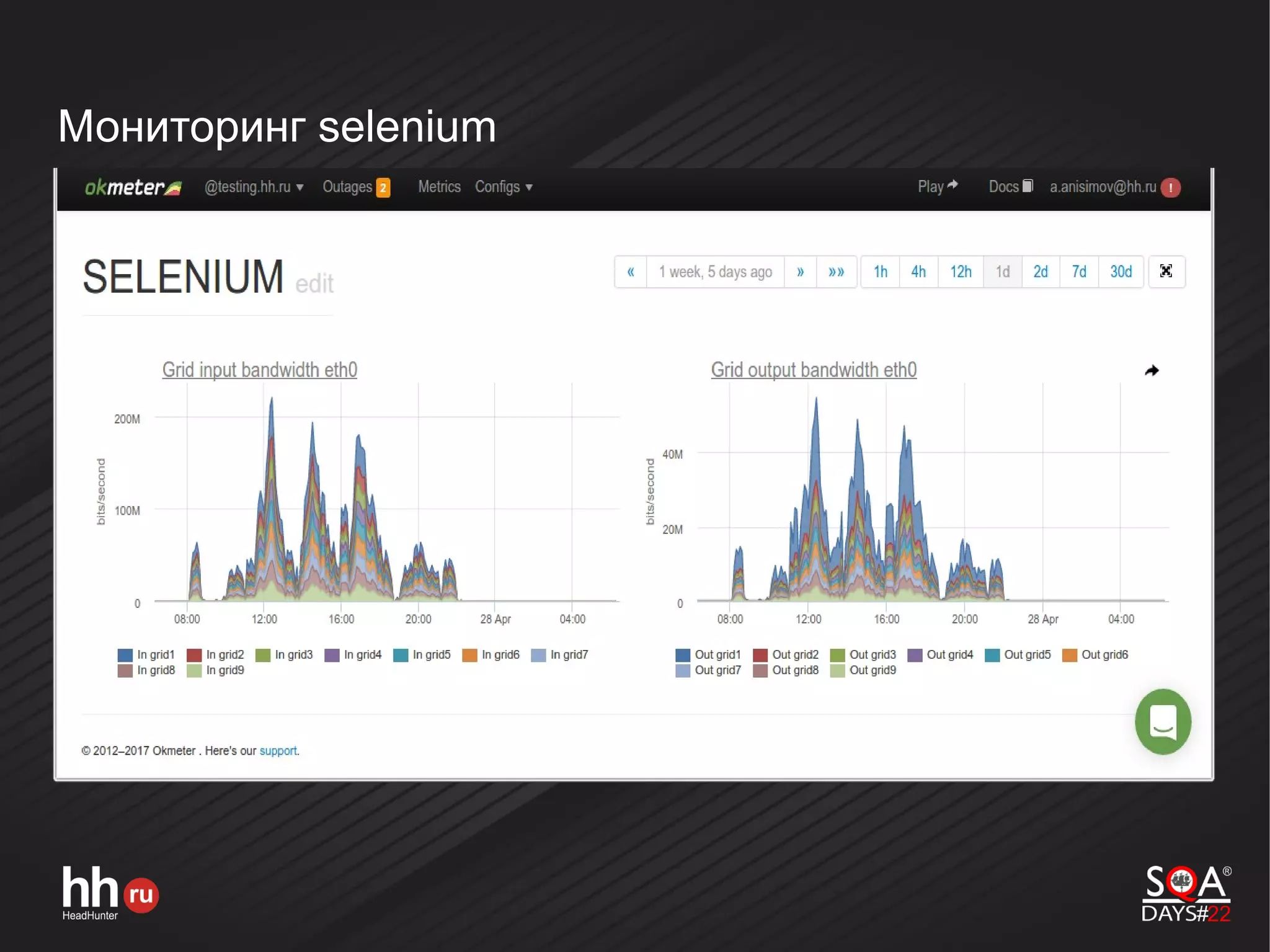Image resolution: width=1270 pixels, height=952 pixels.
Task: Click the Play share-arrow button
Action: (938, 187)
